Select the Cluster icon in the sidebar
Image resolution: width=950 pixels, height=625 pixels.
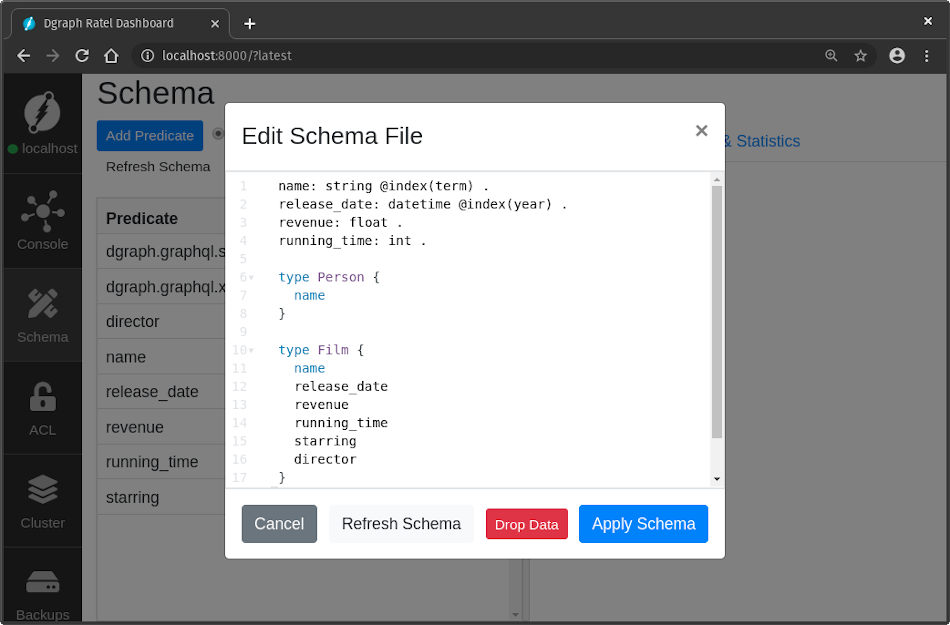pos(42,490)
